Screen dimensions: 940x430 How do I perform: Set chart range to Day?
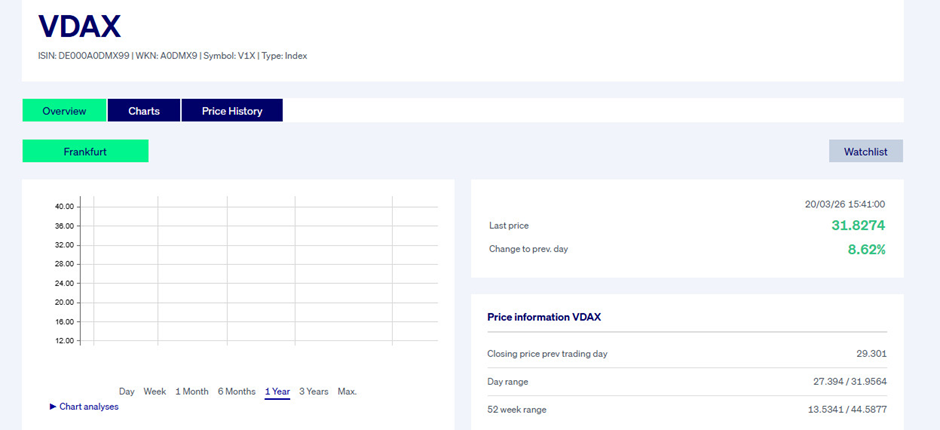click(x=127, y=391)
